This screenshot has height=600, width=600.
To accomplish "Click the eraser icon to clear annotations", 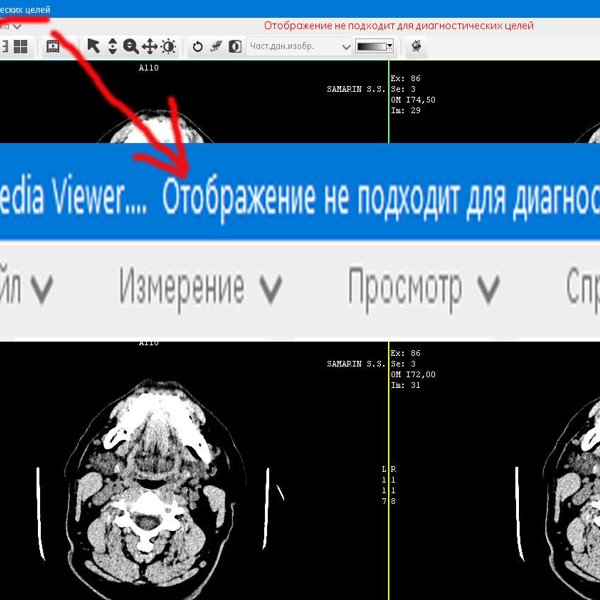I will [215, 46].
